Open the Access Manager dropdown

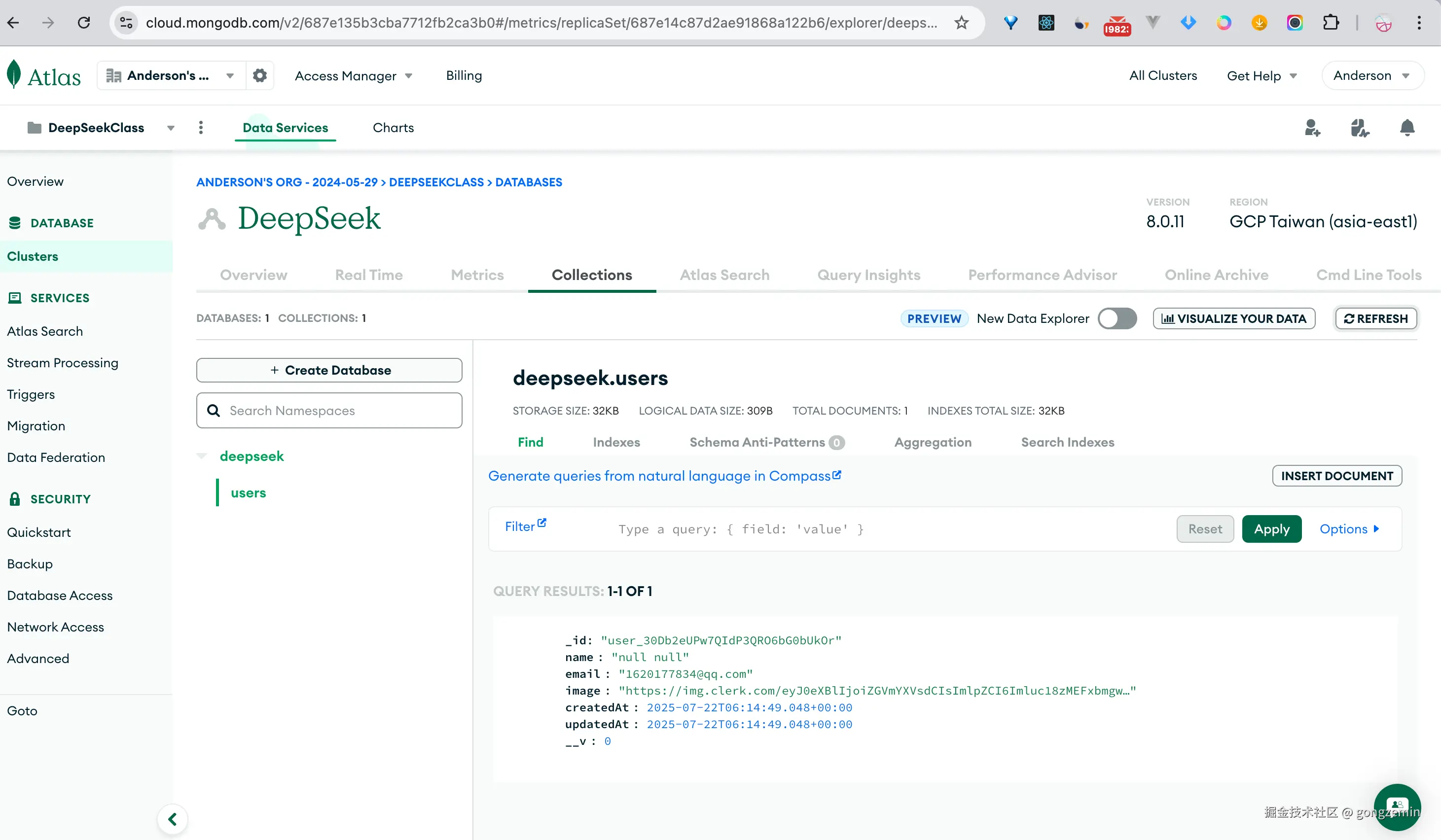(x=353, y=76)
